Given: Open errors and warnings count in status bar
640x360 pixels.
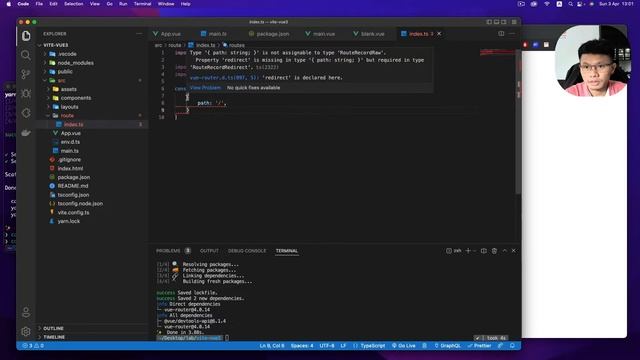Looking at the screenshot, I should (x=33, y=346).
